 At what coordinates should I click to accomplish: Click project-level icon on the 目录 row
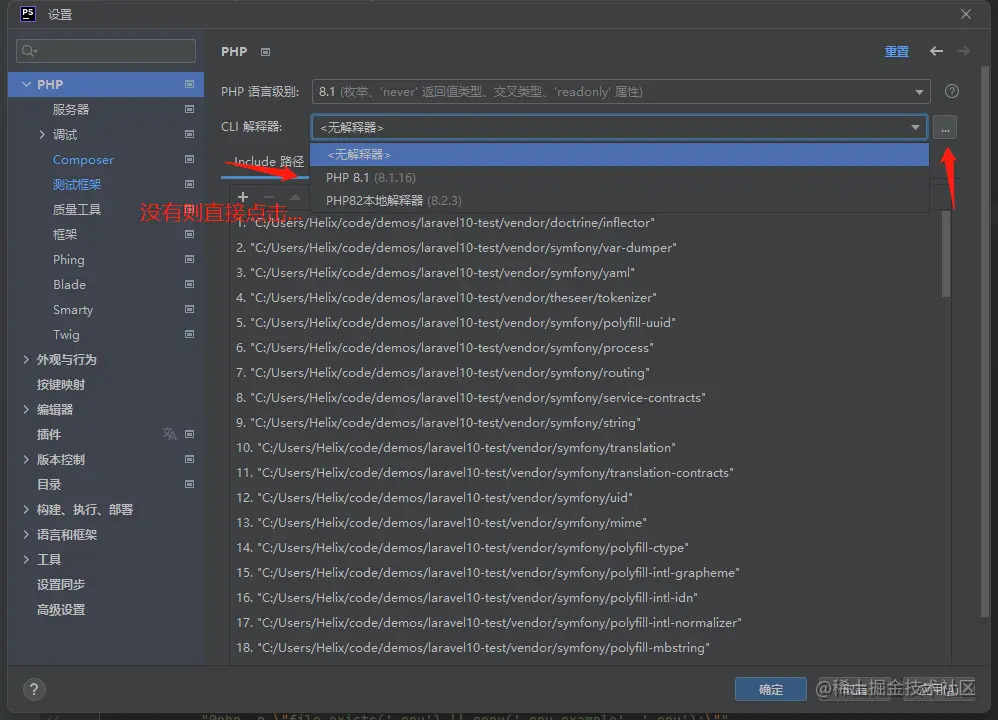(x=189, y=484)
